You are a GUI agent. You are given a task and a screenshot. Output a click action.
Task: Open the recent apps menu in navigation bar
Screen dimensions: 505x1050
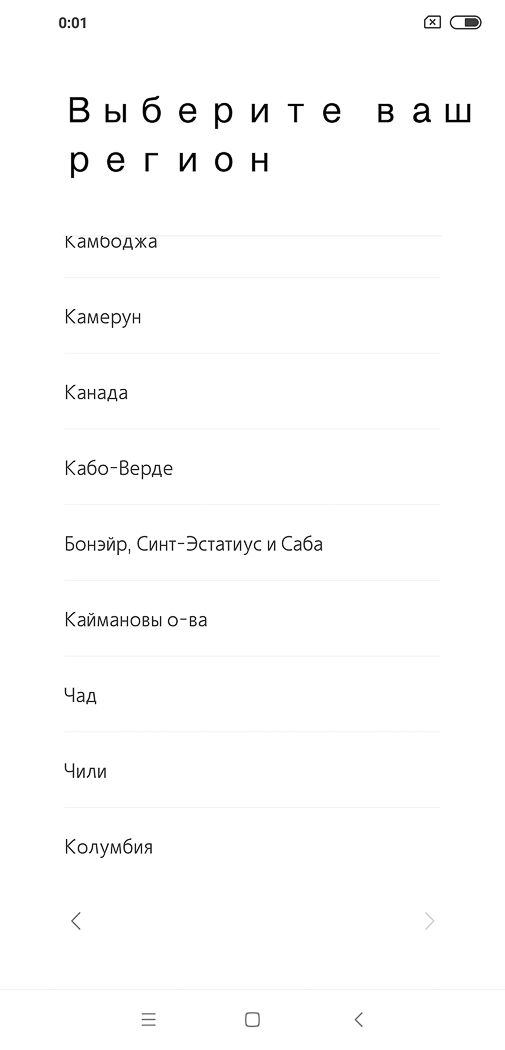coord(149,1019)
